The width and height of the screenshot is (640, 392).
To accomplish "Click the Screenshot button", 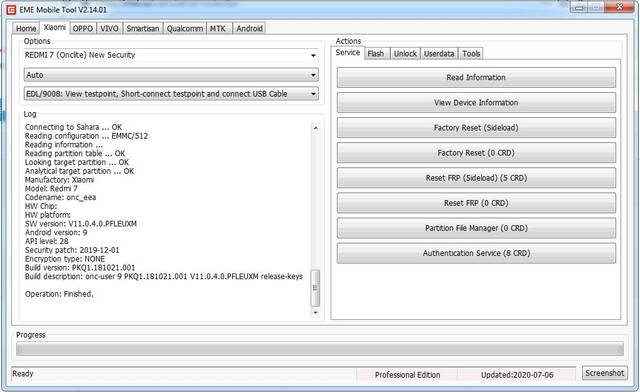I will 604,373.
